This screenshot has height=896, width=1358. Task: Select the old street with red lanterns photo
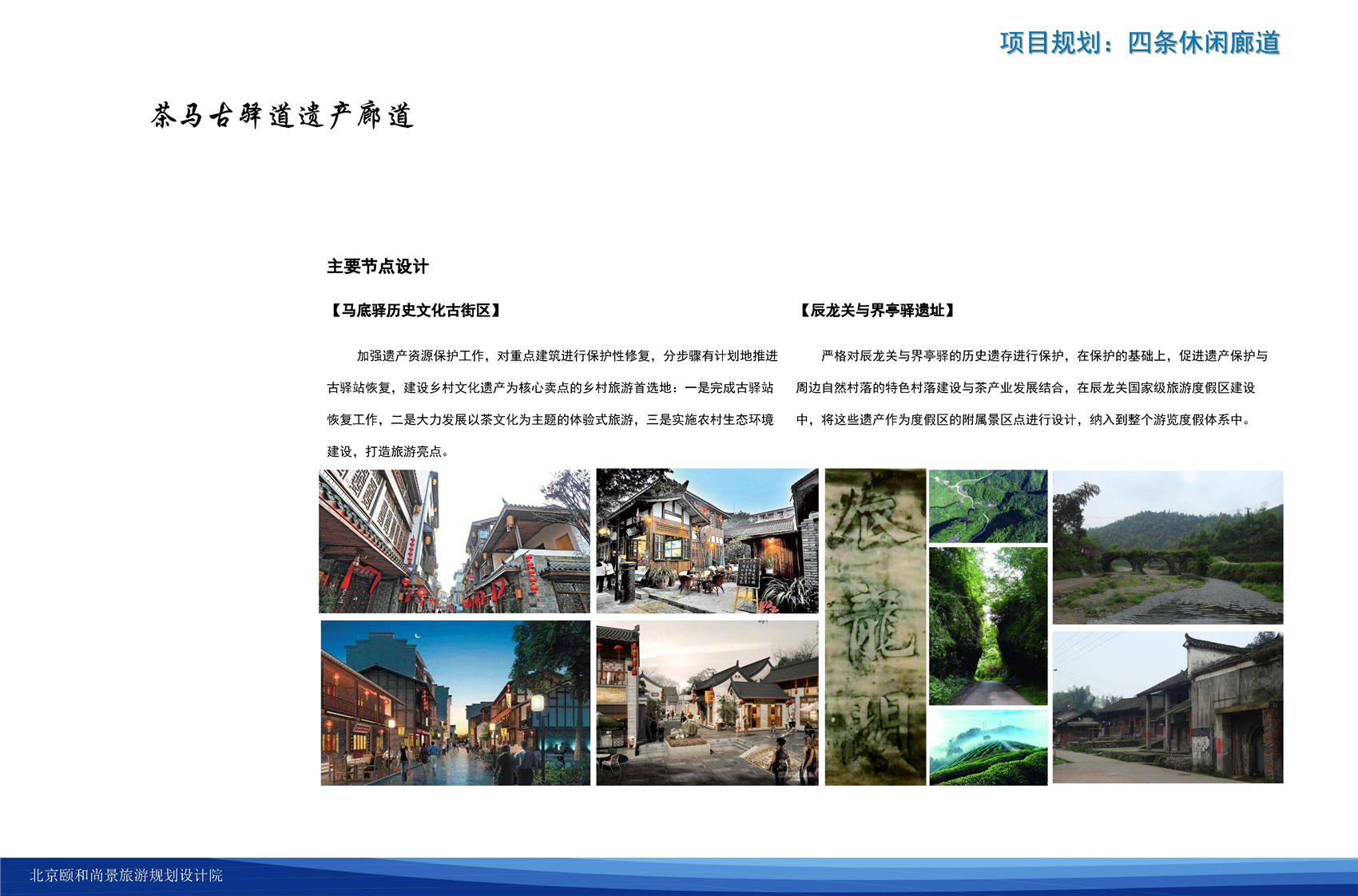pos(455,541)
